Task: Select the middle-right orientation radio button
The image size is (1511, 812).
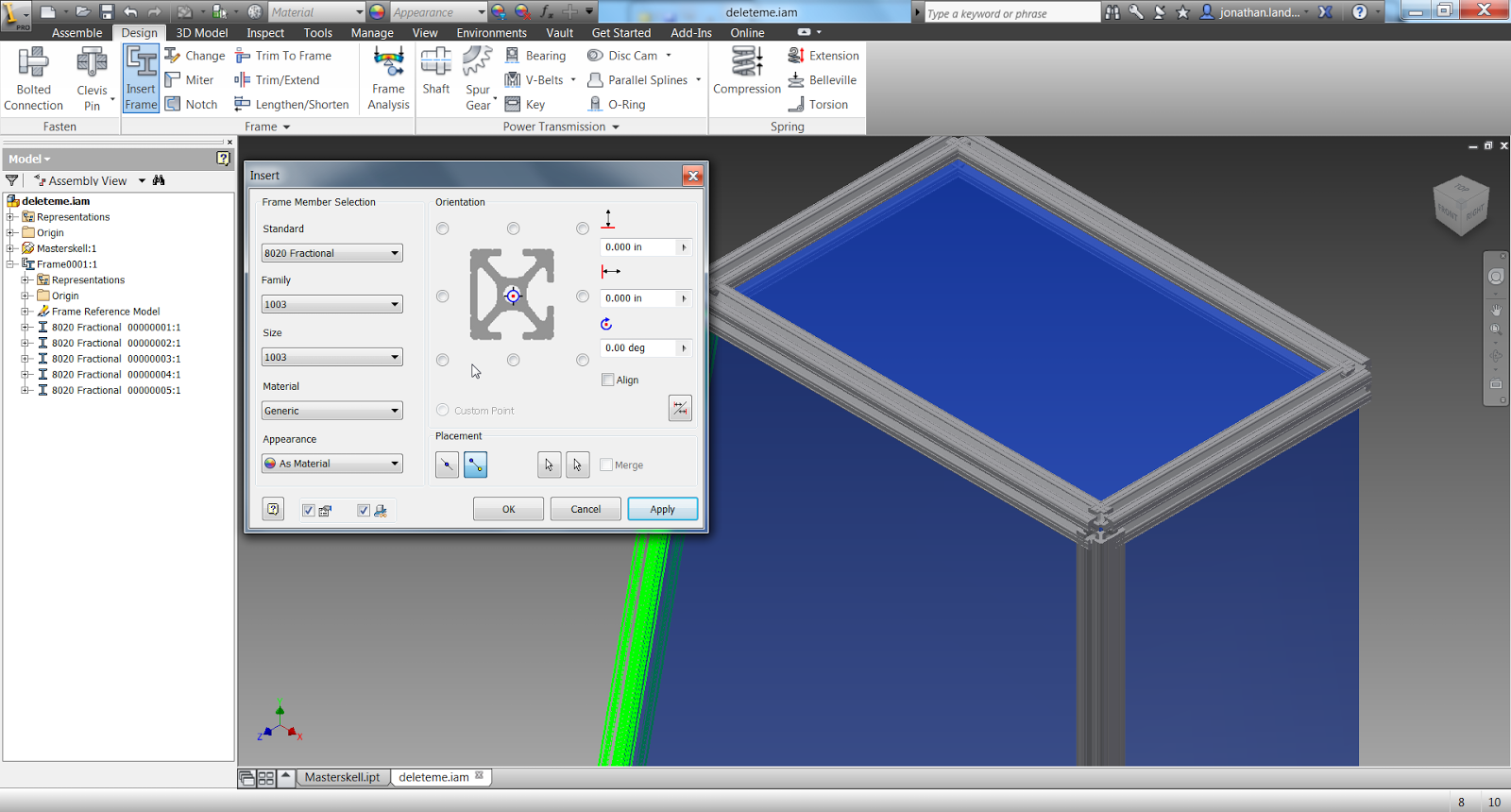Action: pyautogui.click(x=583, y=296)
